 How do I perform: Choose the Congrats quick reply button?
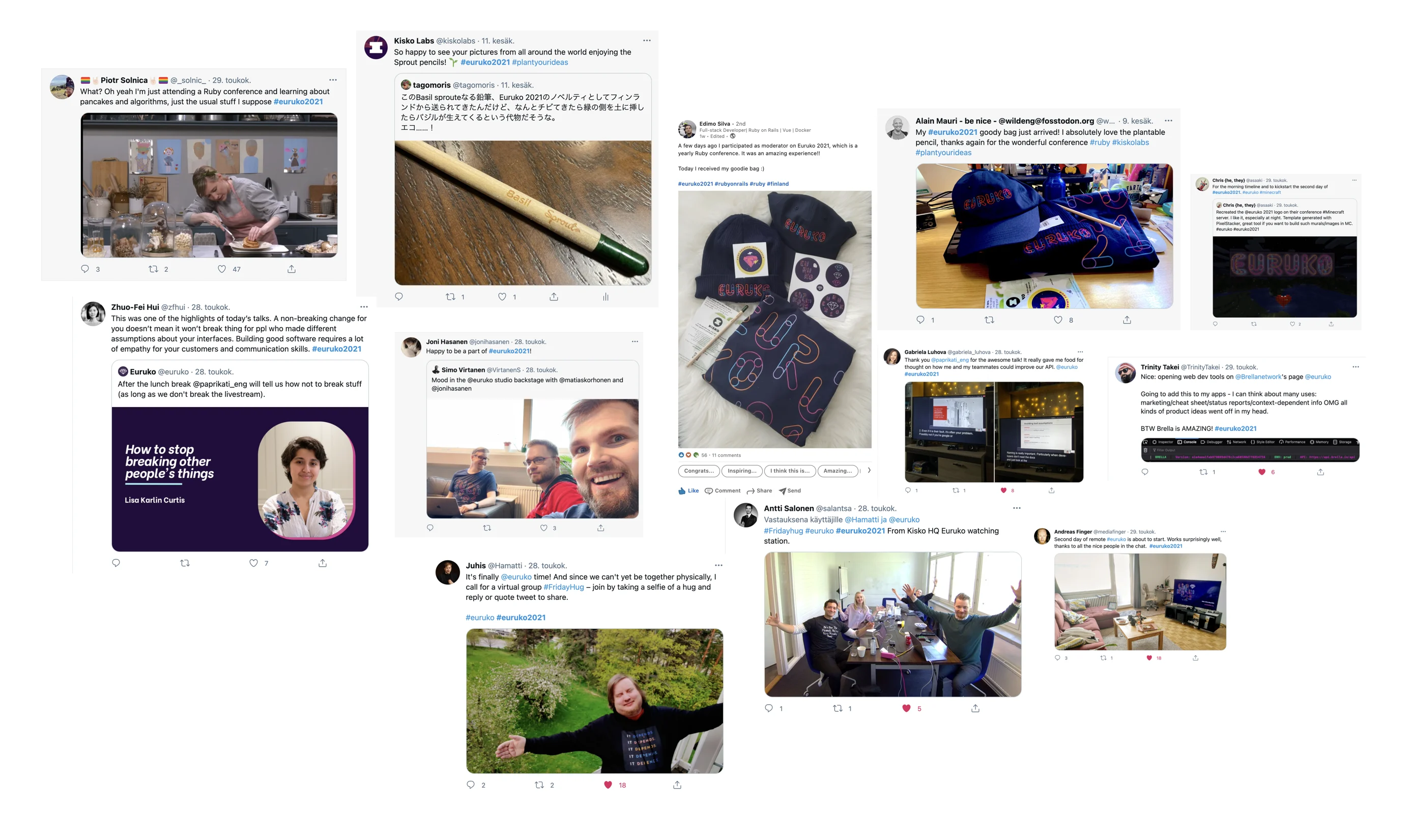[x=699, y=471]
